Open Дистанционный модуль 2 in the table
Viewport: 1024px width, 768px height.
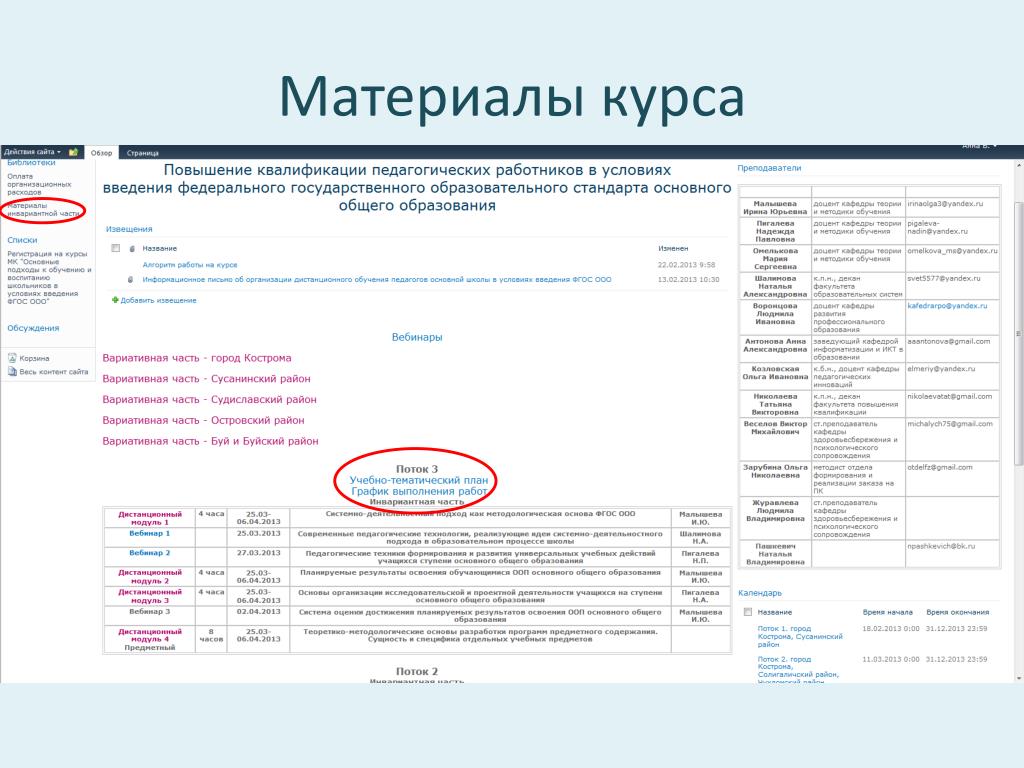pyautogui.click(x=150, y=577)
